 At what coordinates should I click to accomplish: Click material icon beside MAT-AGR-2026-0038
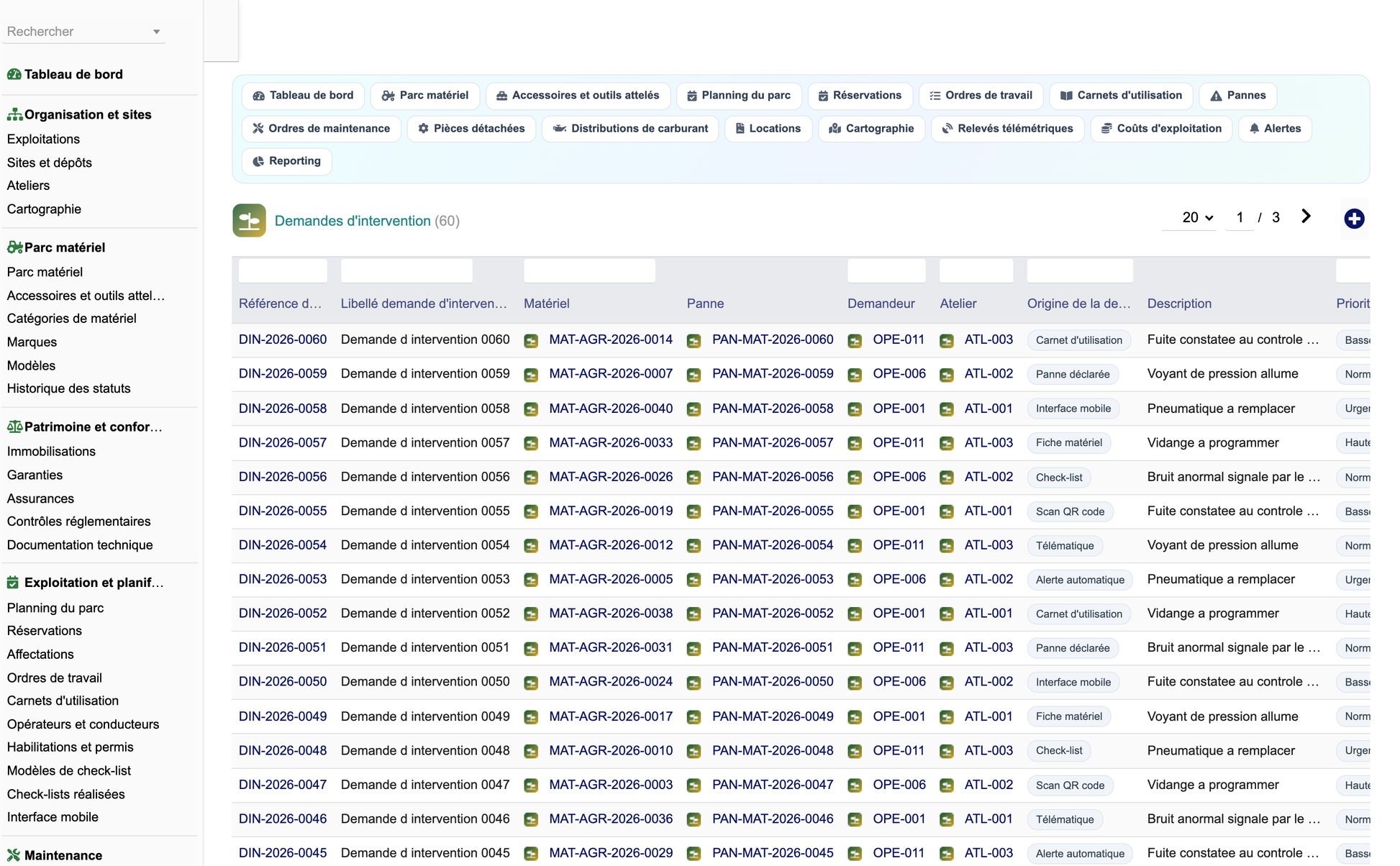click(x=531, y=614)
